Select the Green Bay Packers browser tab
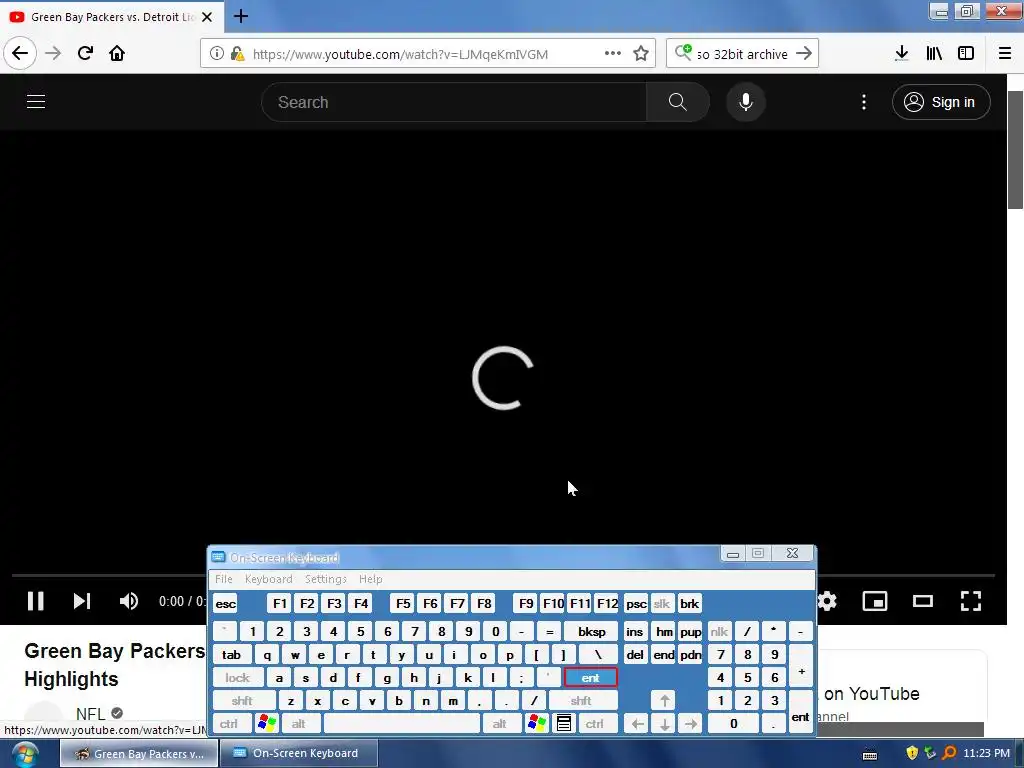 112,17
